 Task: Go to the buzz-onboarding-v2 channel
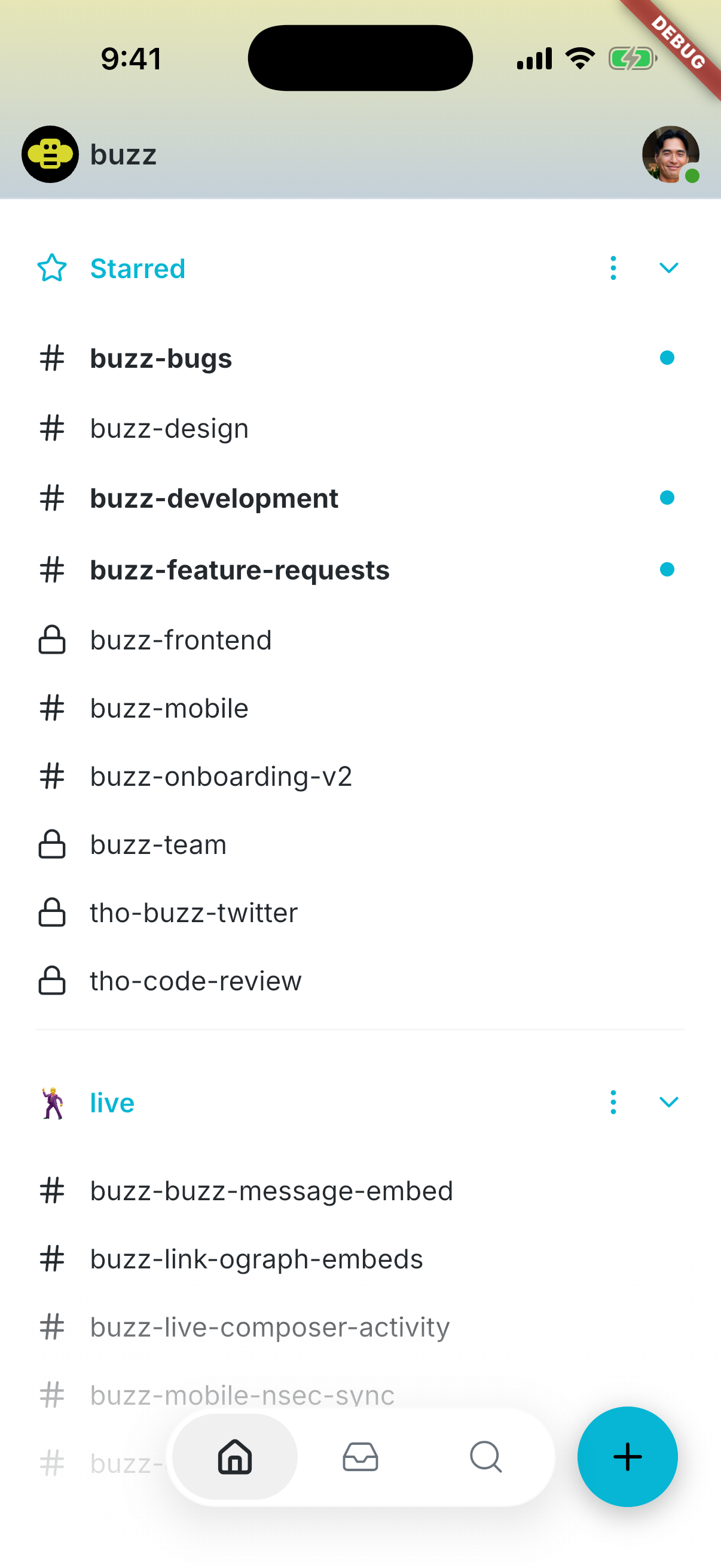(360, 776)
